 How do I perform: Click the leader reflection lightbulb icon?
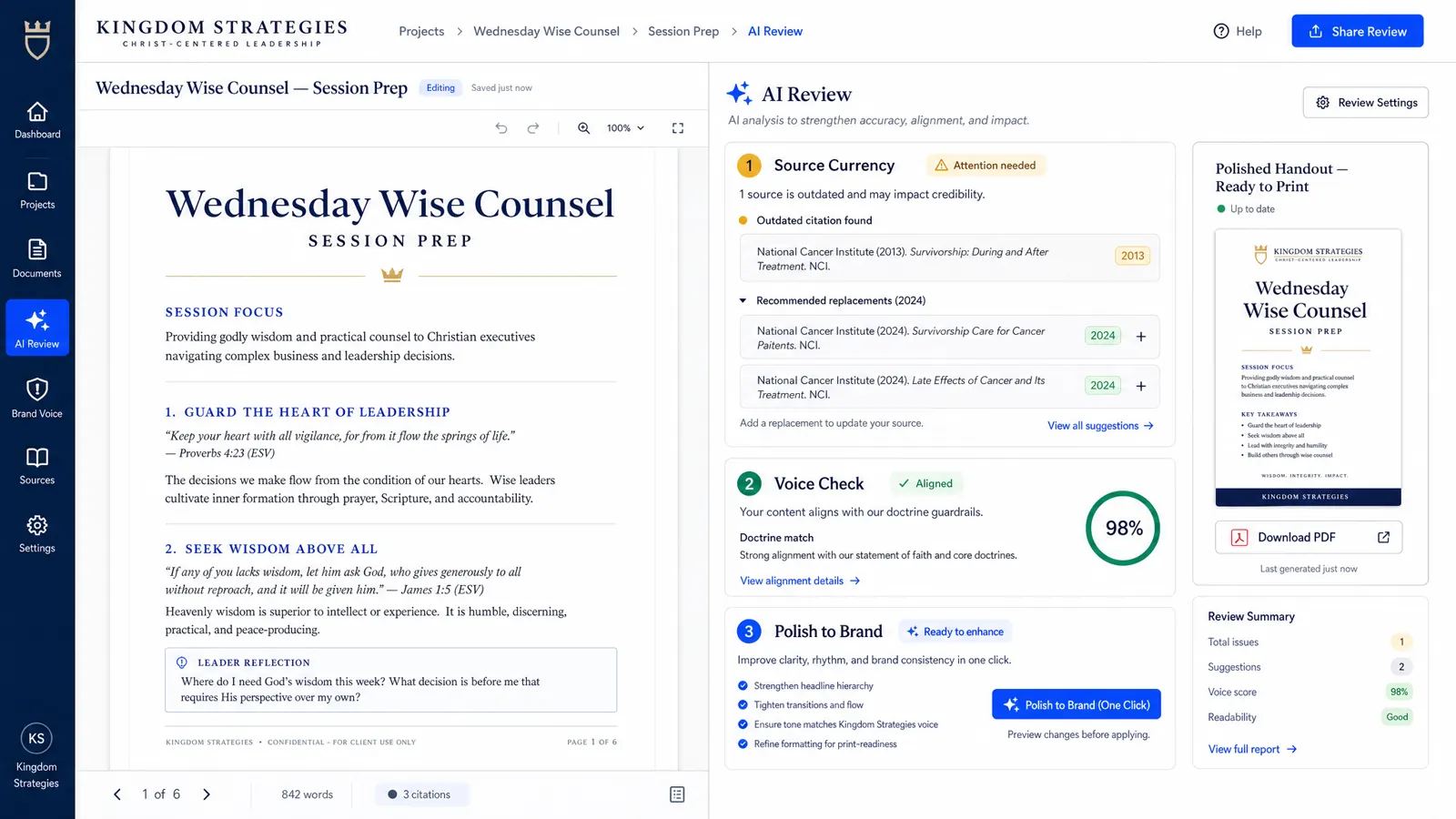[181, 662]
